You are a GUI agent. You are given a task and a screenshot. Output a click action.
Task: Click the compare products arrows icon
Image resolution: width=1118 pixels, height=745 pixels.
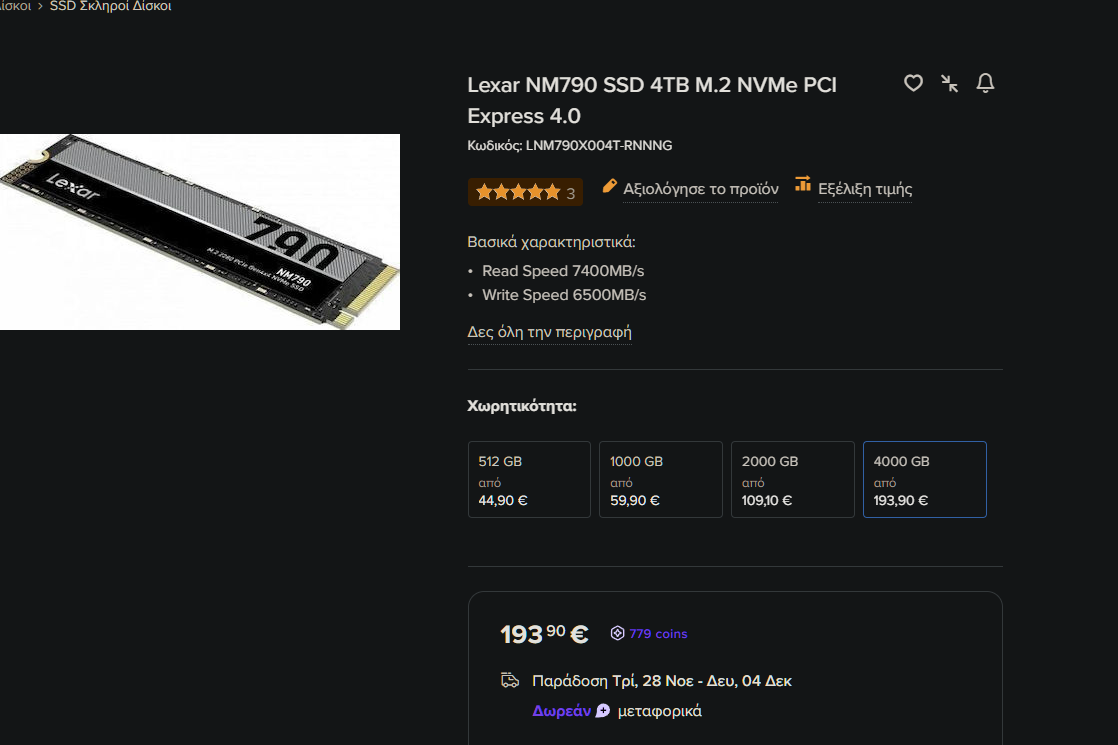949,83
